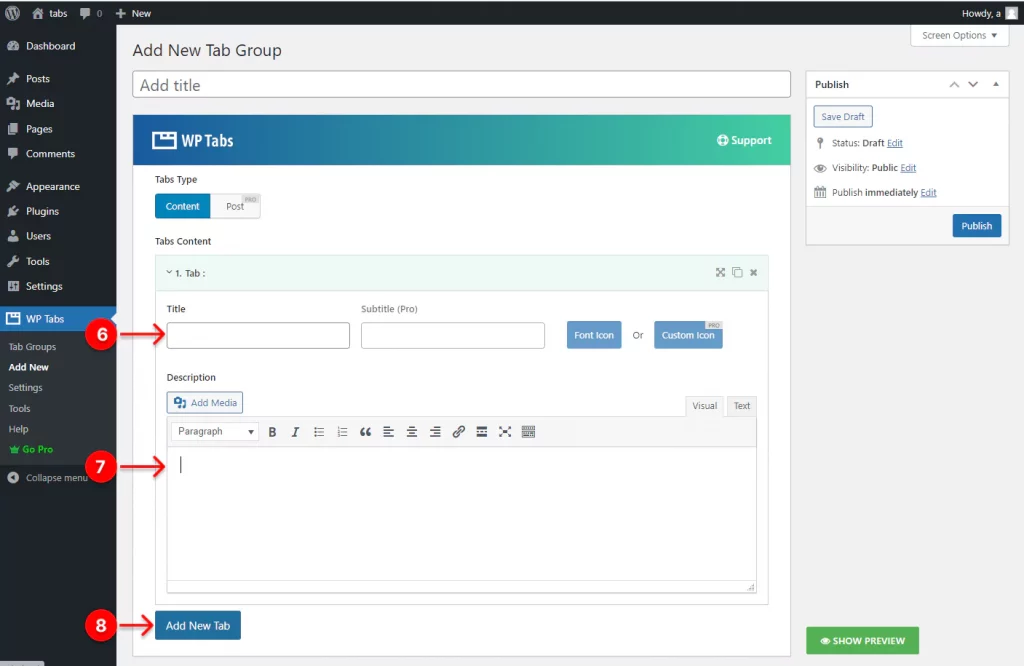Click the move/drag icon on Tab 1
Viewport: 1024px width, 666px height.
[720, 272]
